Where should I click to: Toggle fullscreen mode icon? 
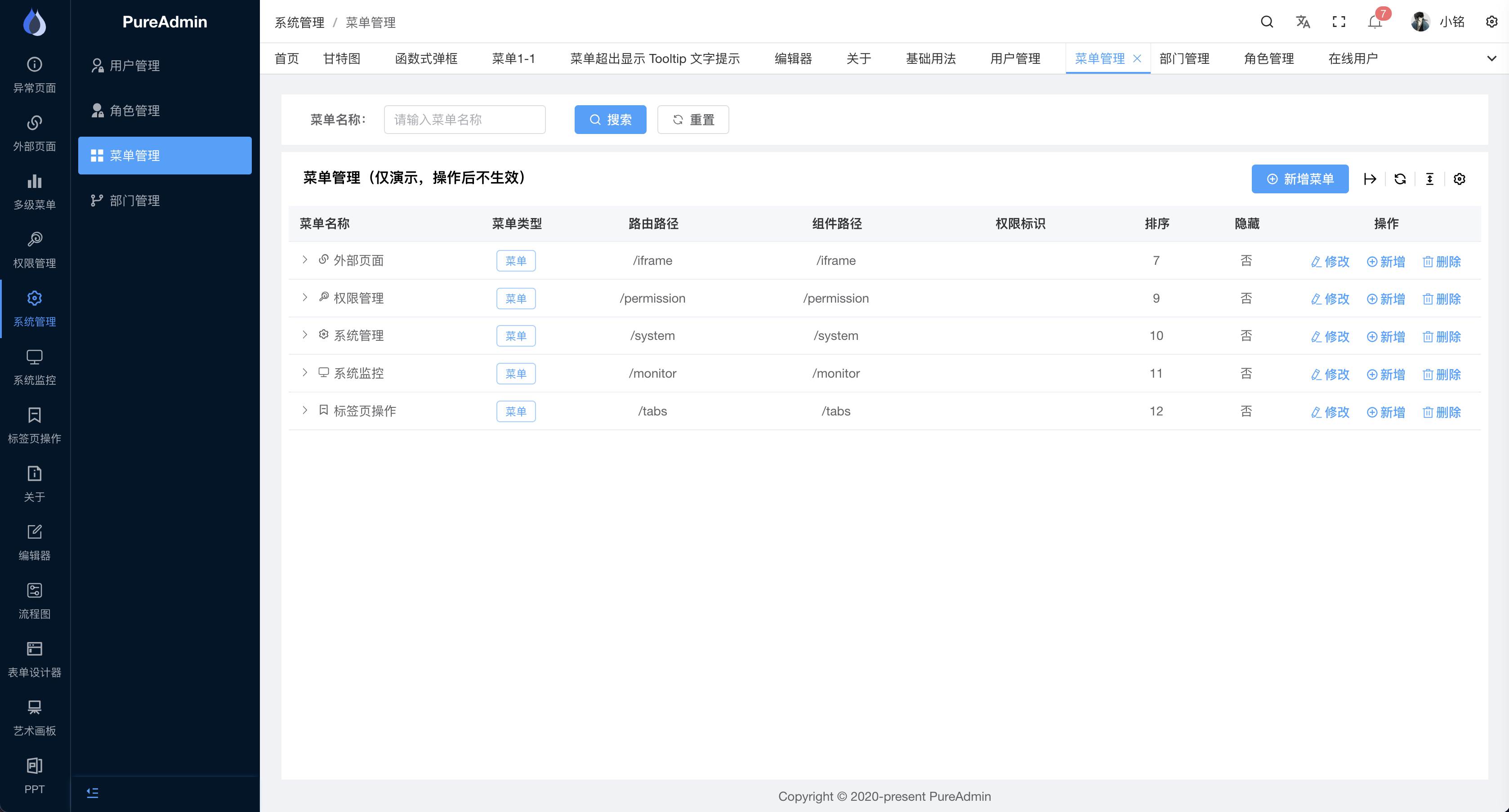pyautogui.click(x=1339, y=22)
